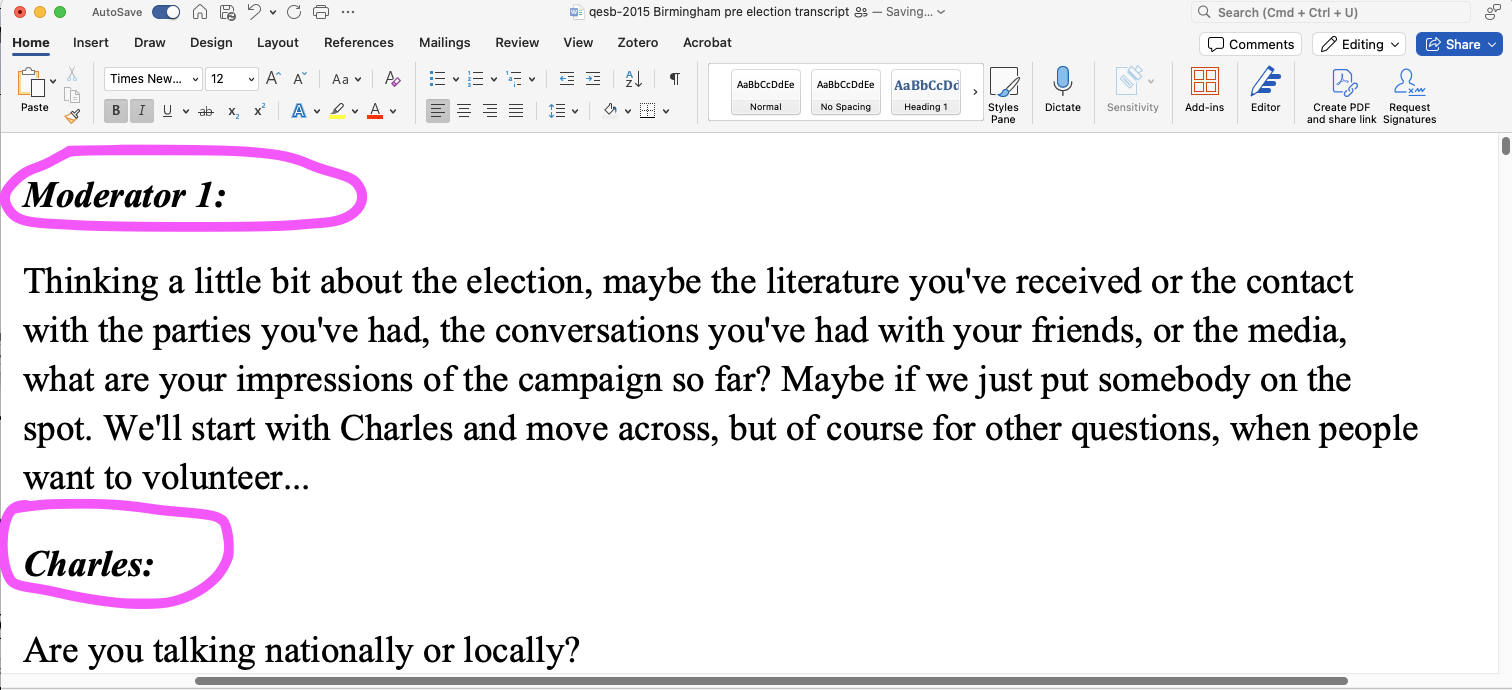Show paragraph marks with pilcrow icon

(x=675, y=79)
